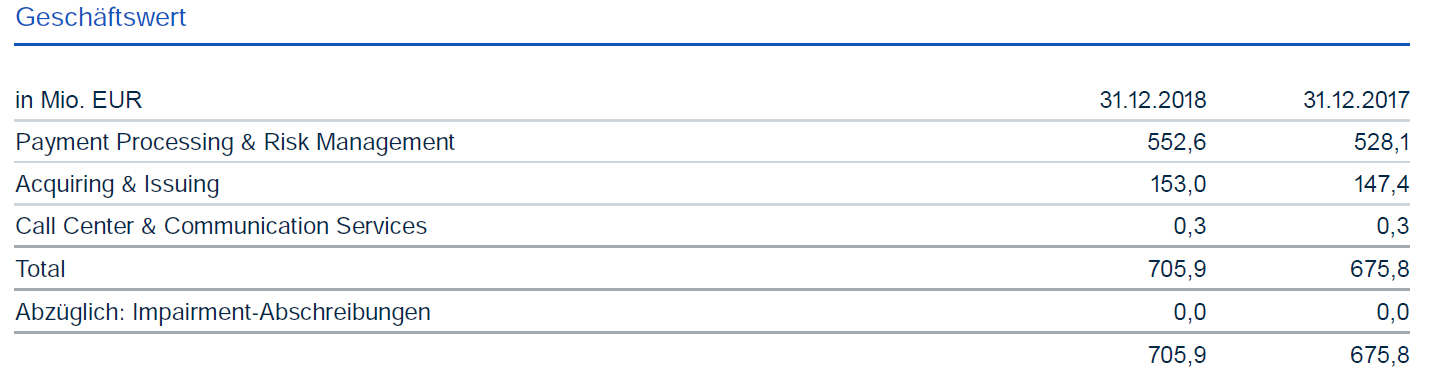The height and width of the screenshot is (388, 1445).
Task: Select the 153,0 value
Action: 1177,185
